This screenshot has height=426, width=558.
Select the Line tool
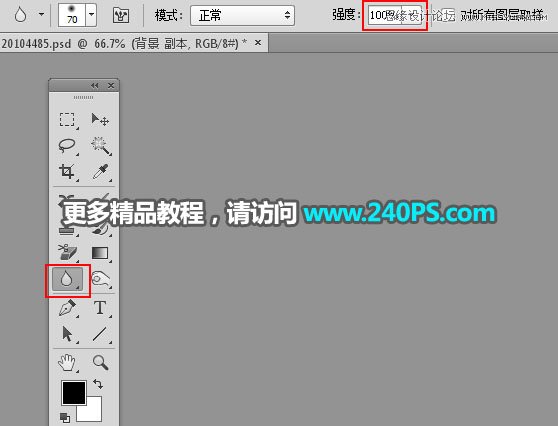[x=100, y=335]
